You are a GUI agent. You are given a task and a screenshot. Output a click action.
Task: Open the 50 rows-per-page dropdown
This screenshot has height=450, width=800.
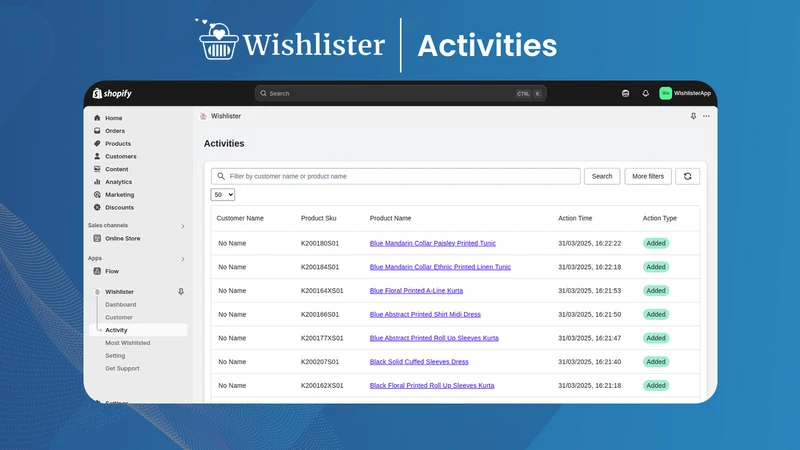(222, 194)
